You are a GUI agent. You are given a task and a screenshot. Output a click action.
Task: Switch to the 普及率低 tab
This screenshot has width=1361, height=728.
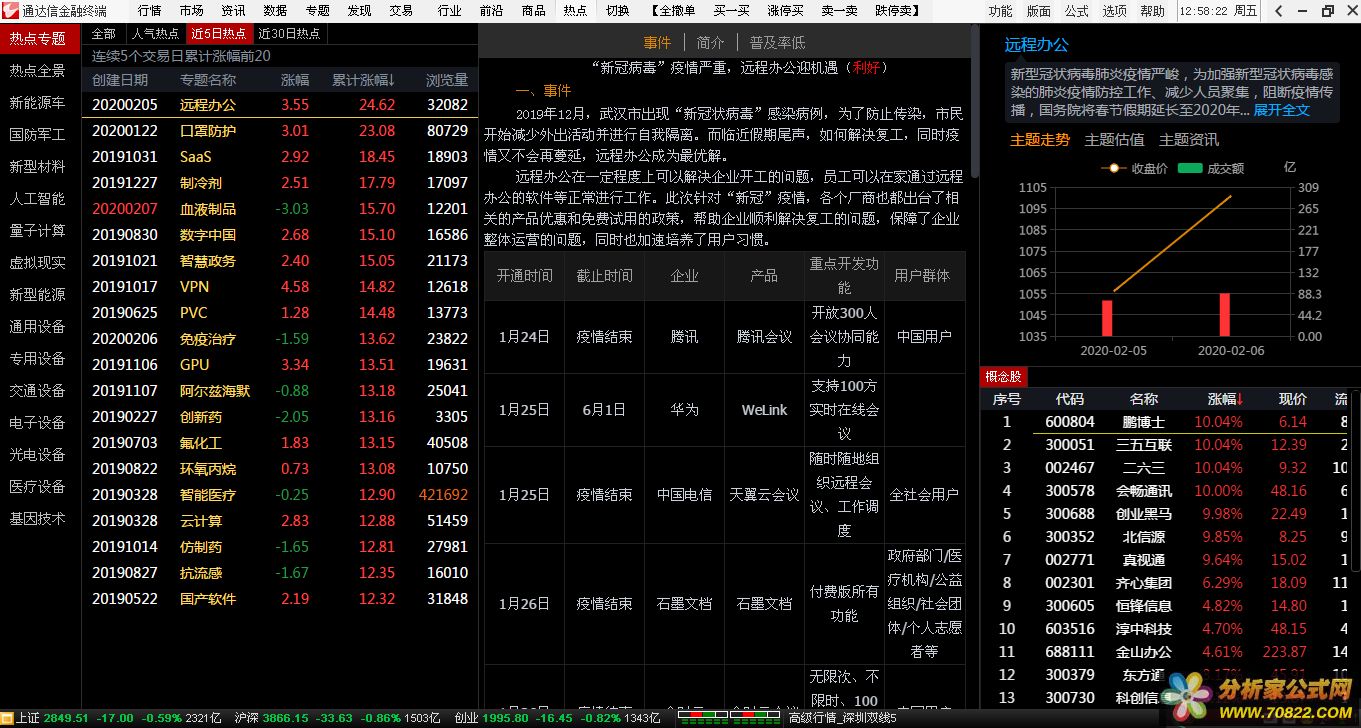click(777, 43)
